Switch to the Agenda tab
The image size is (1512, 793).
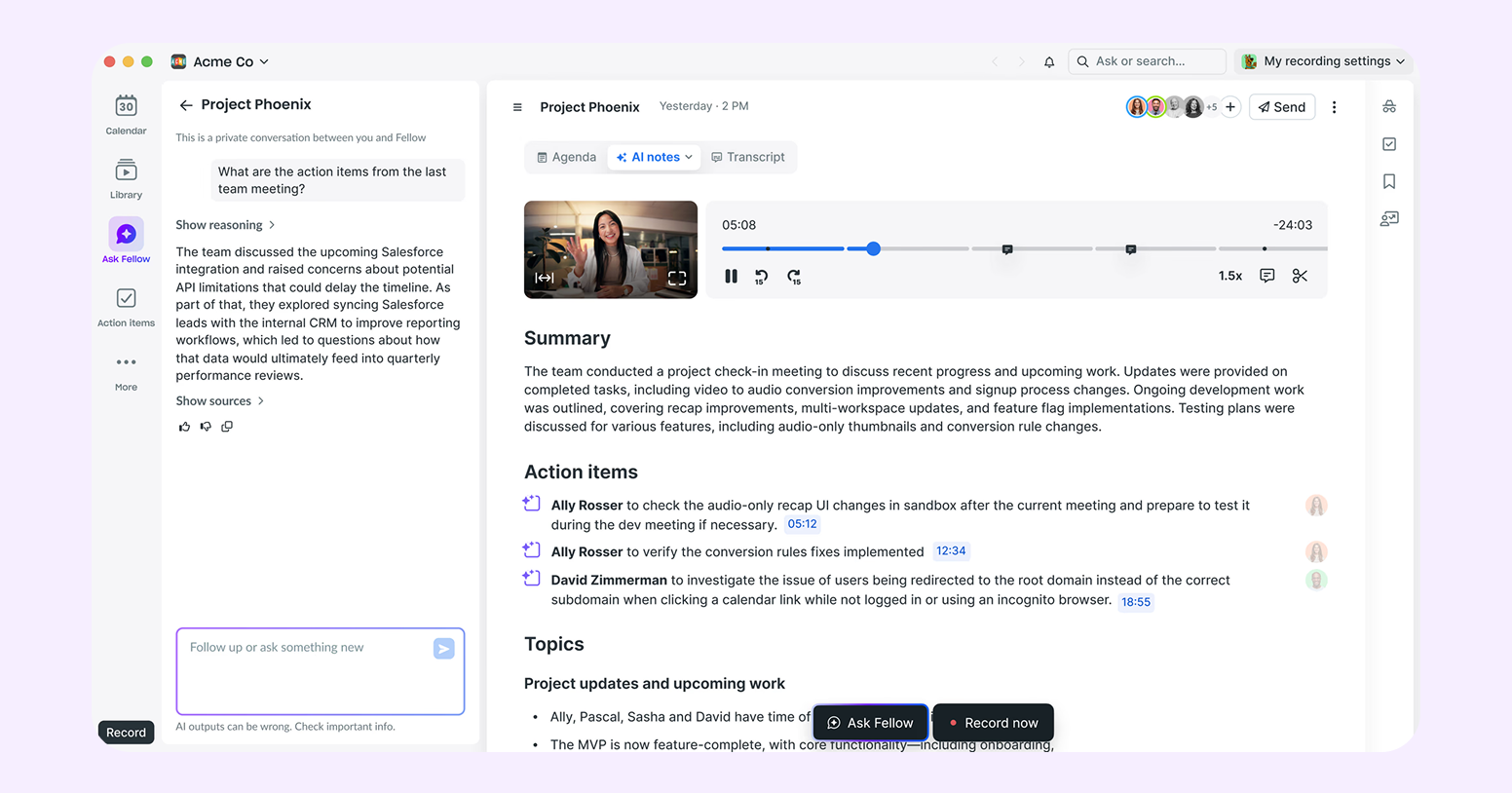click(x=566, y=157)
